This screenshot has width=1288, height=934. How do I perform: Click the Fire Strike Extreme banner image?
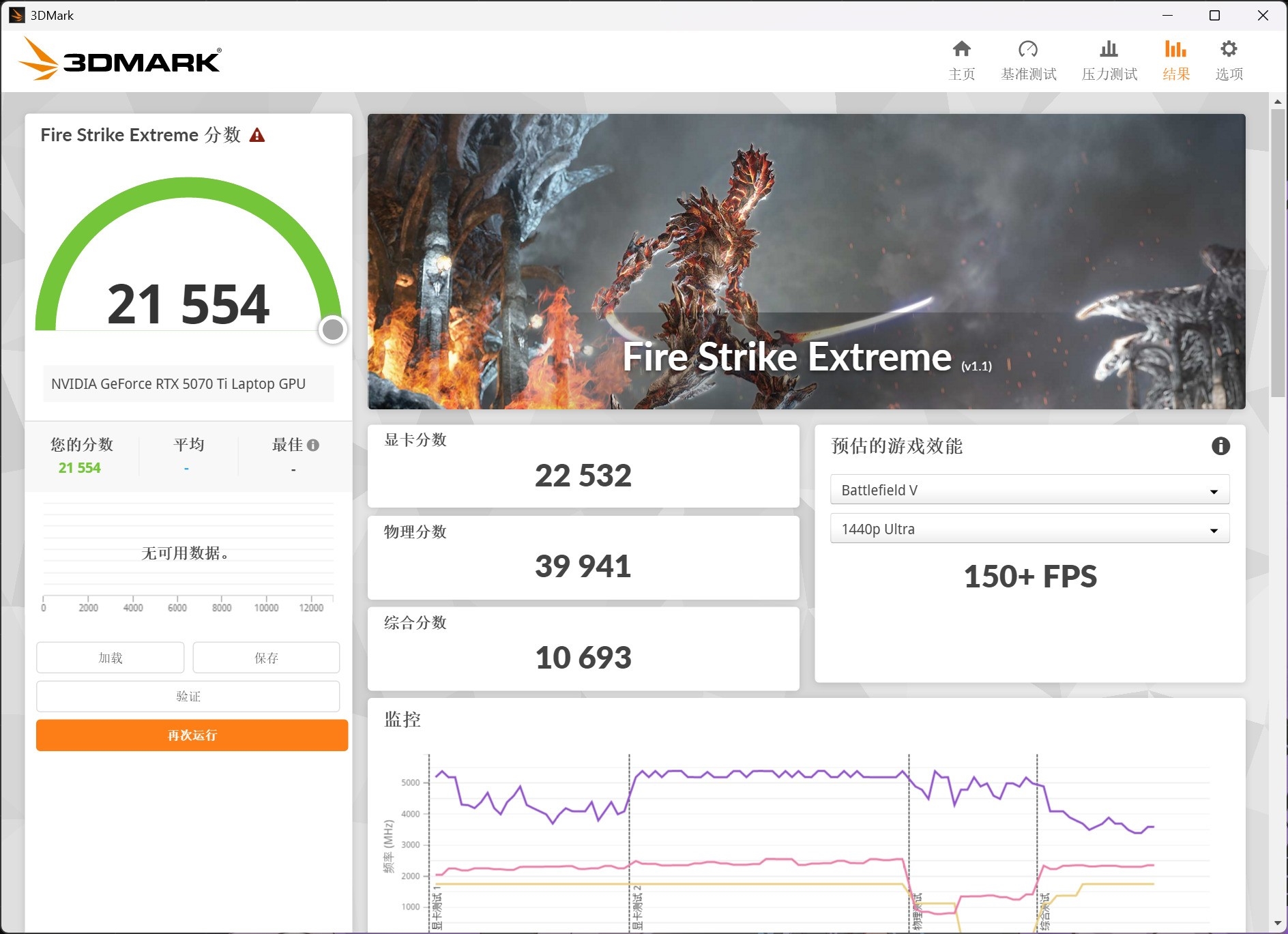pos(806,261)
